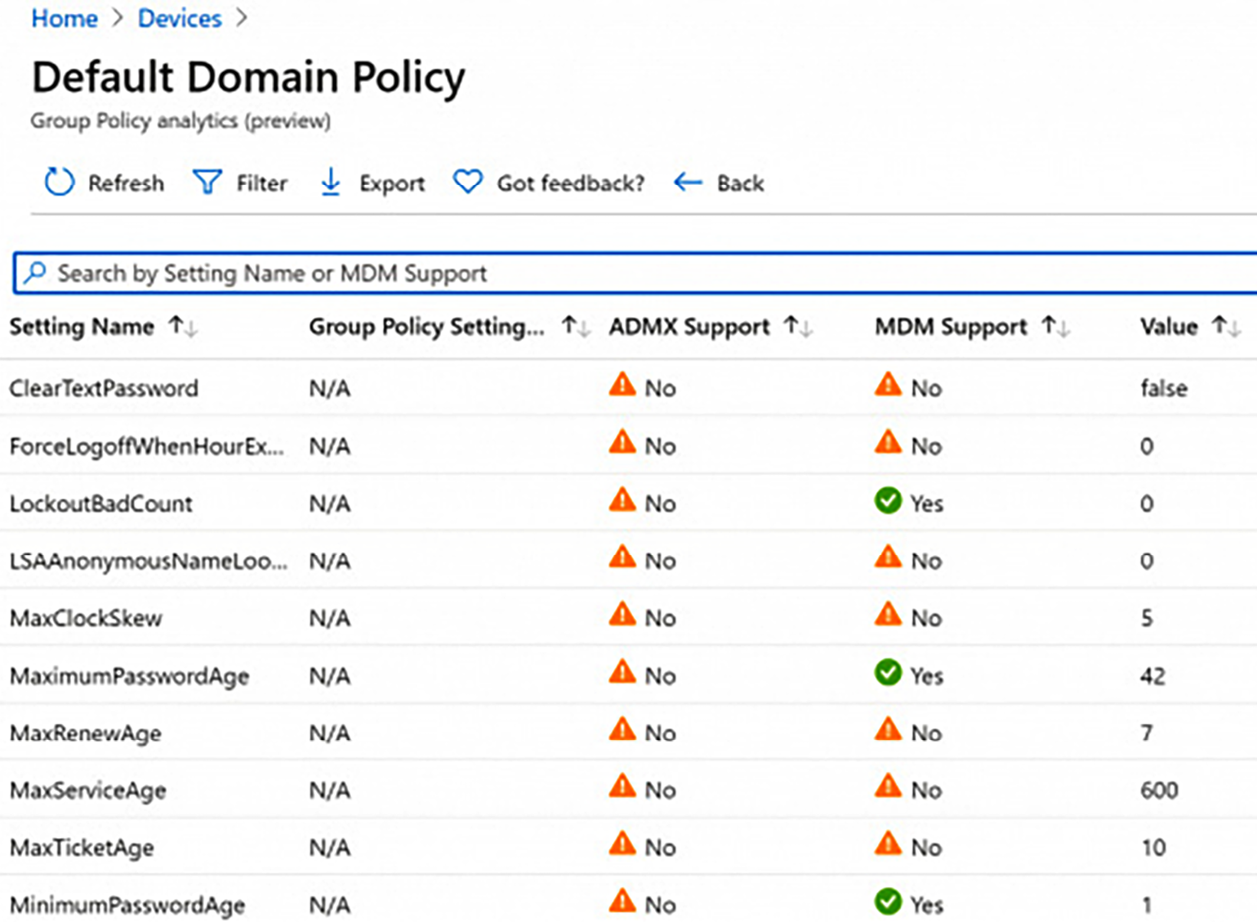Click the Export download icon
The height and width of the screenshot is (922, 1257).
tap(330, 183)
